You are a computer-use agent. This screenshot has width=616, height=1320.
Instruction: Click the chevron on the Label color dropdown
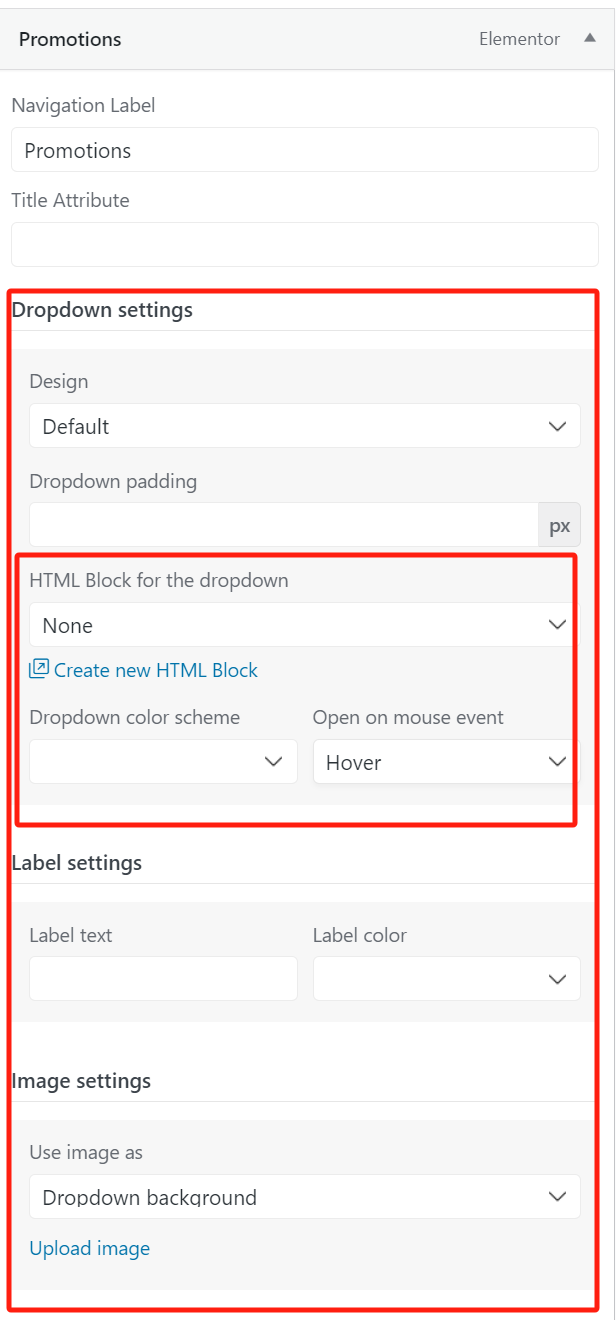[x=557, y=978]
